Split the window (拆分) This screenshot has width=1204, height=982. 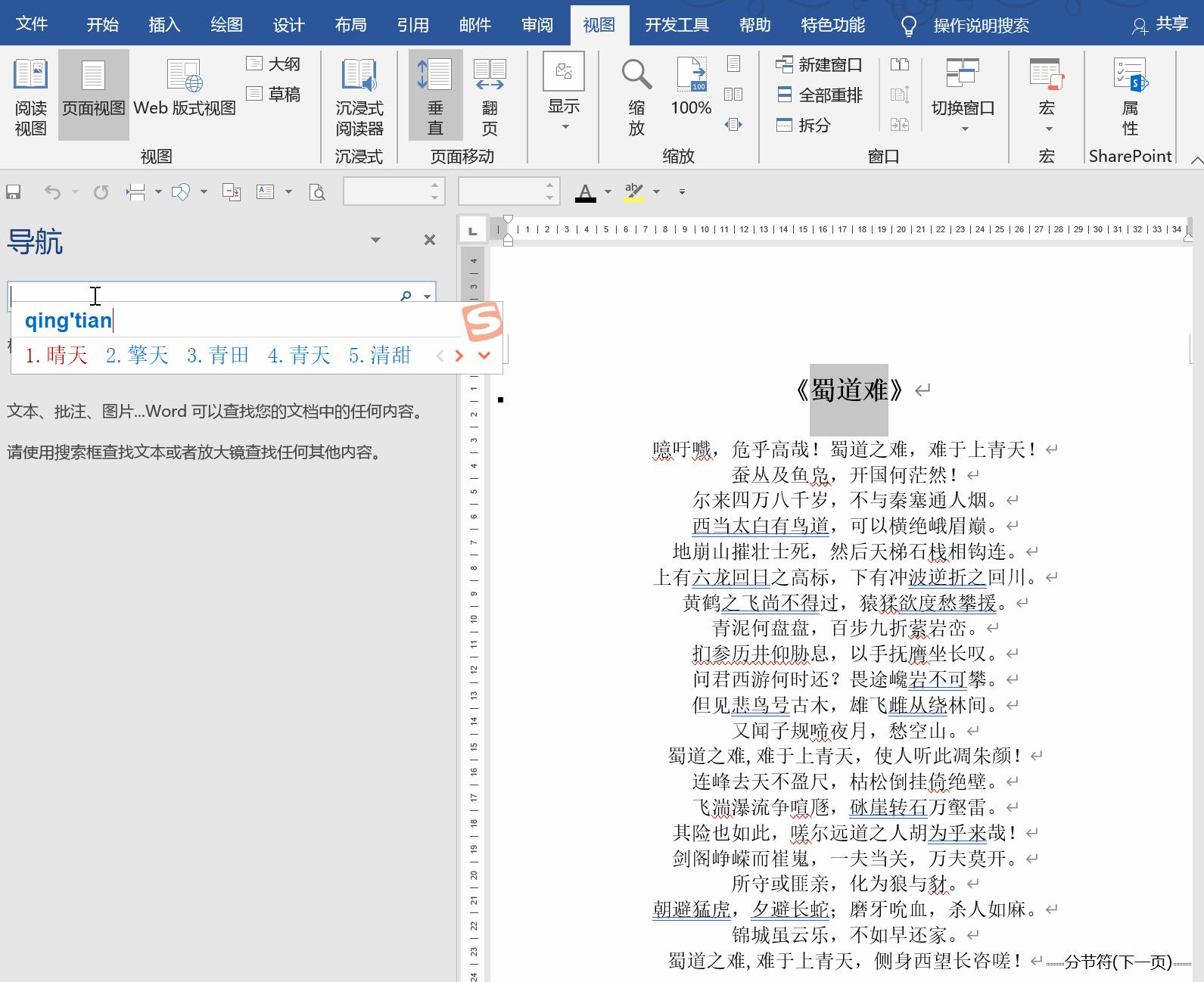[x=804, y=126]
